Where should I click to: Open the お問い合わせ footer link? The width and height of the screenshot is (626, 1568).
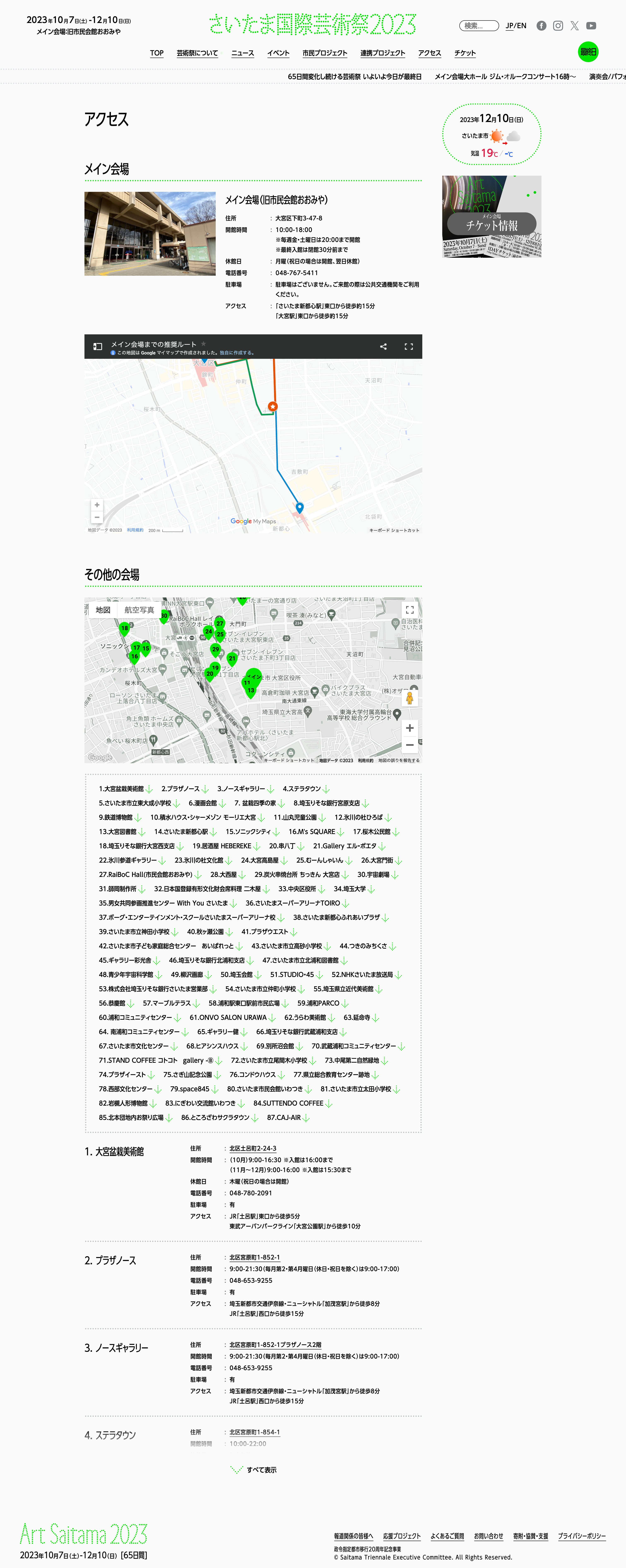489,1536
